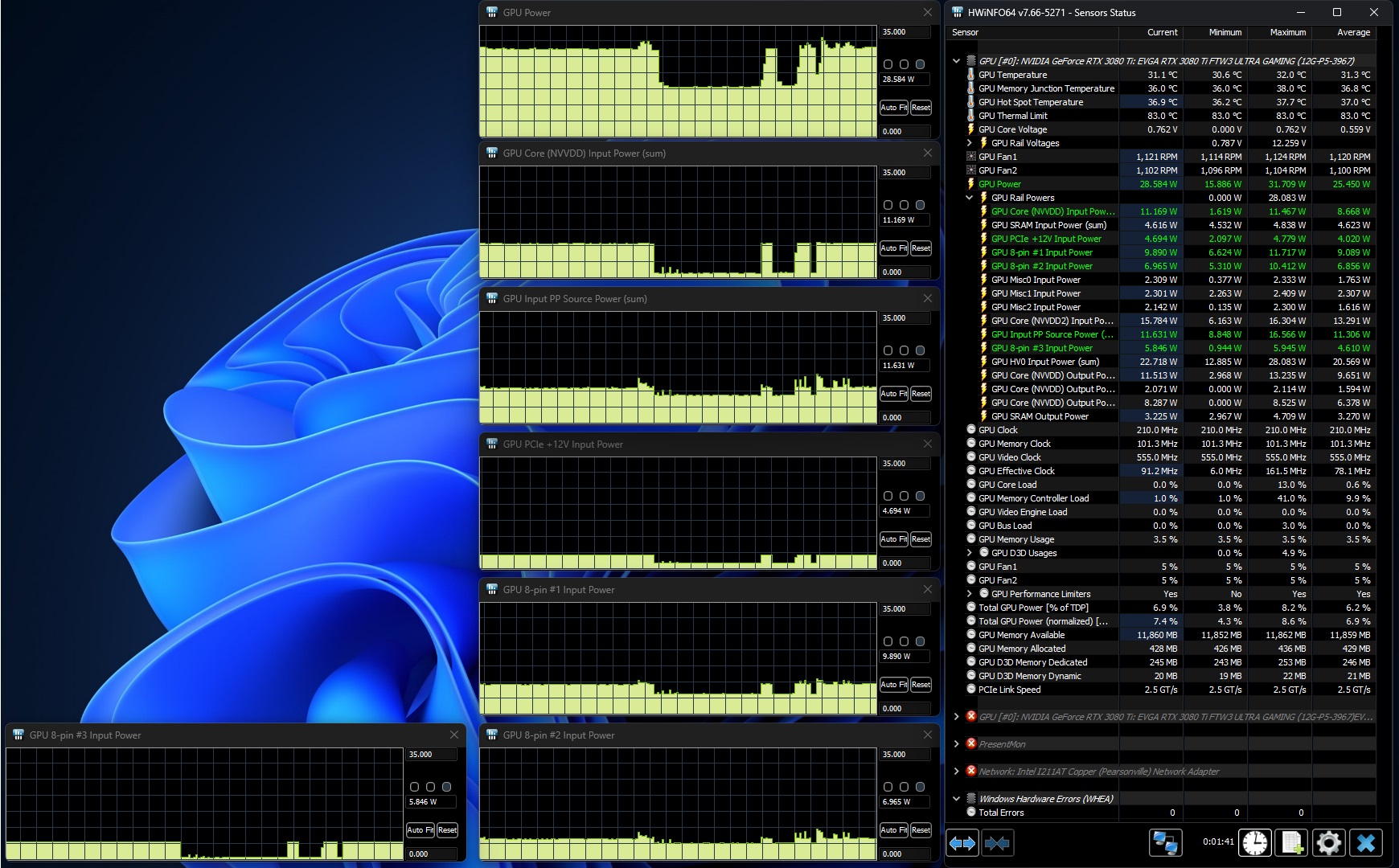
Task: Click the shrink columns arrows icon in HWiNFO
Action: coord(997,842)
